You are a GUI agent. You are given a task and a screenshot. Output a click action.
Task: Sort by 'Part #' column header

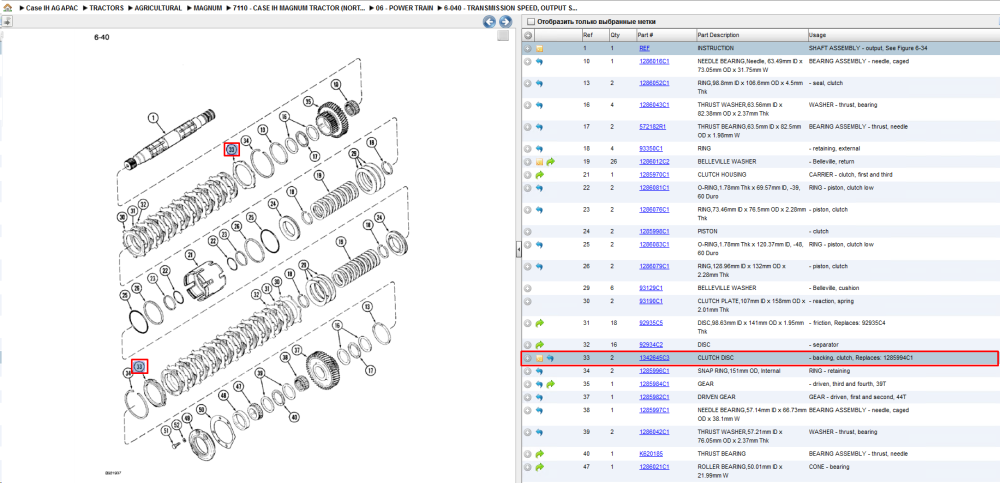click(645, 35)
